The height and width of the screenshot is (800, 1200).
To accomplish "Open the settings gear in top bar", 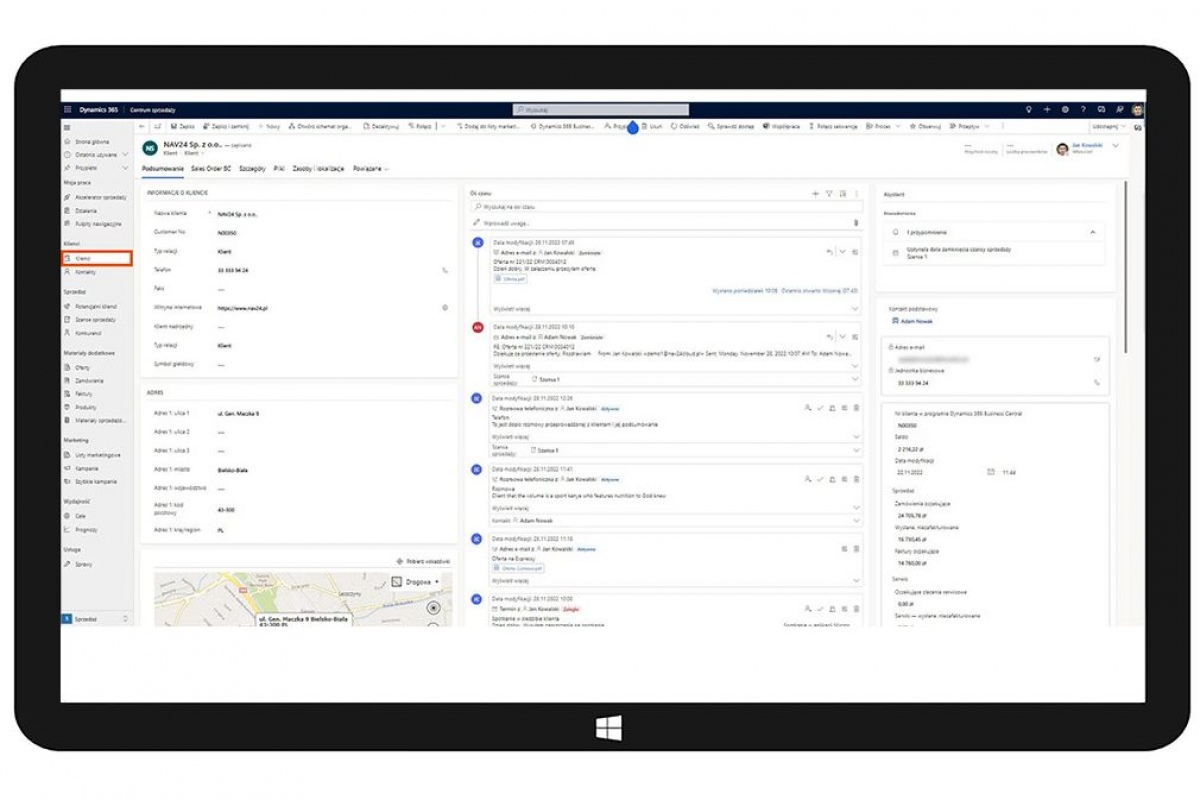I will tap(1065, 109).
